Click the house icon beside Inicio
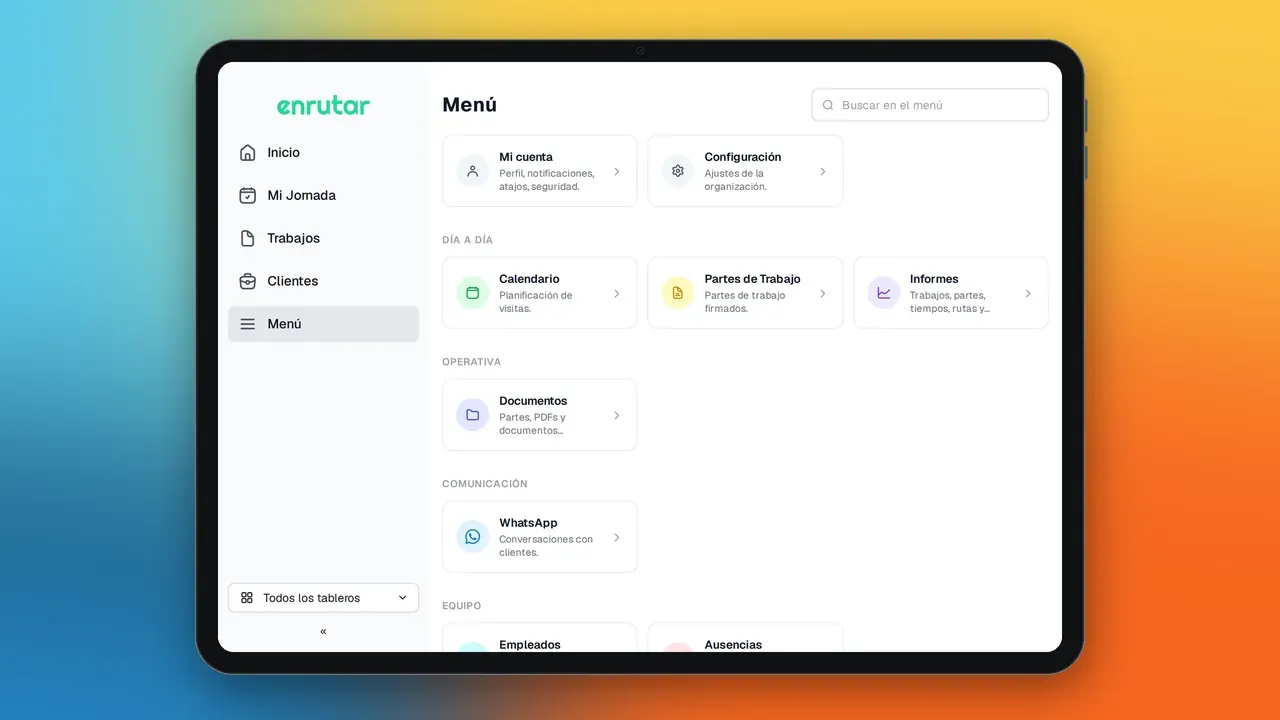The height and width of the screenshot is (720, 1280). [x=248, y=153]
